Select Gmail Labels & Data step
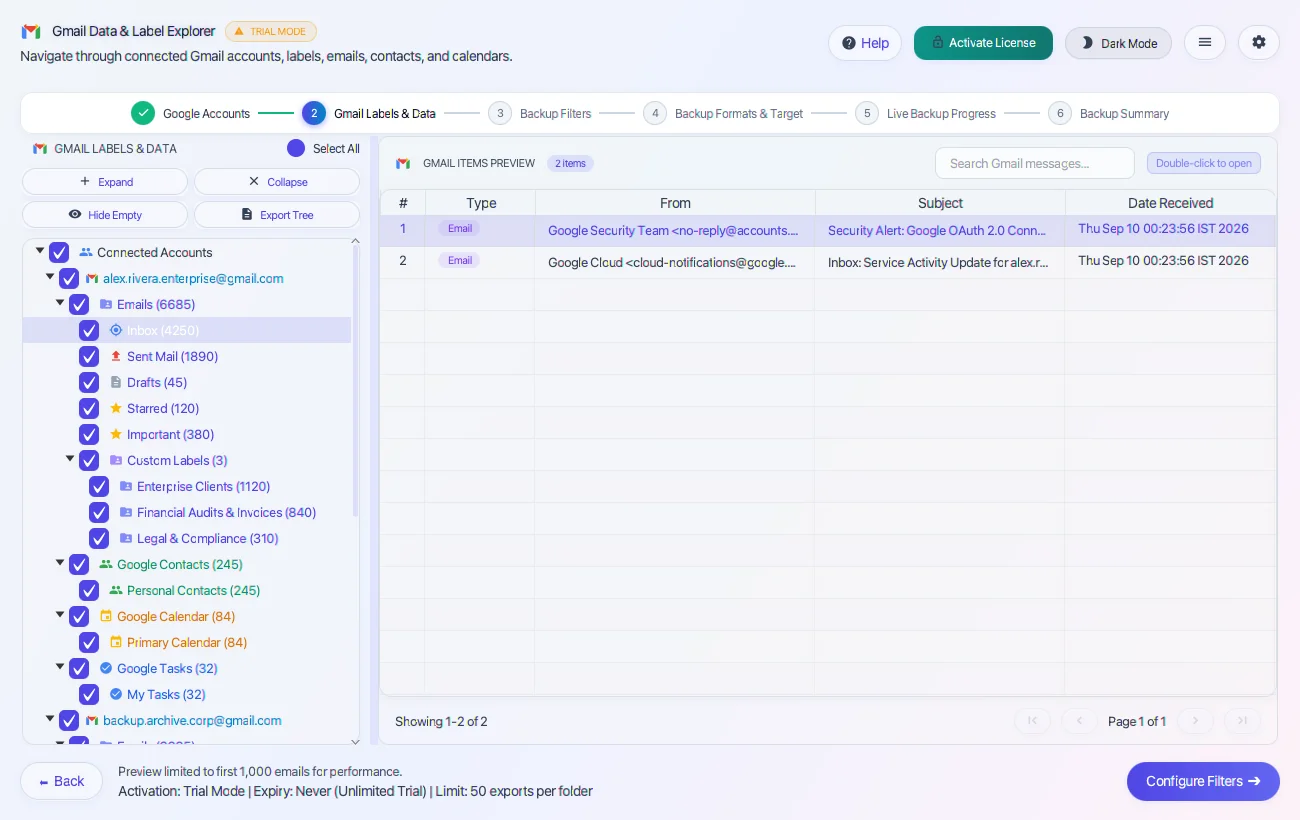This screenshot has width=1300, height=820. (x=368, y=113)
